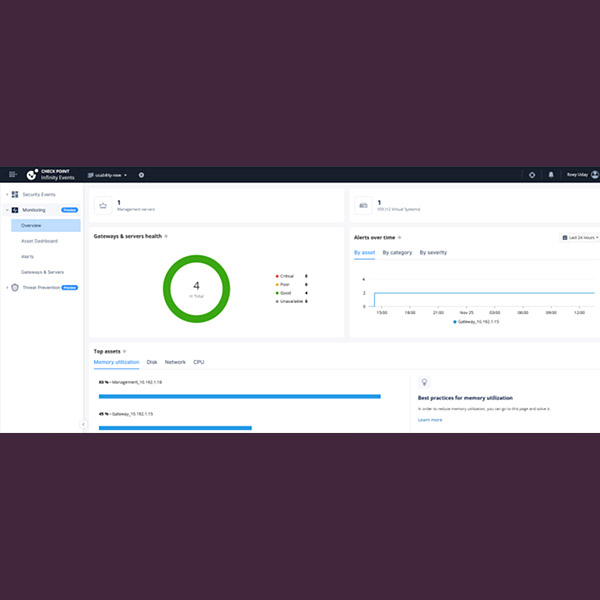Click the VSX Virtual Systems label
This screenshot has height=600, width=600.
[x=398, y=209]
